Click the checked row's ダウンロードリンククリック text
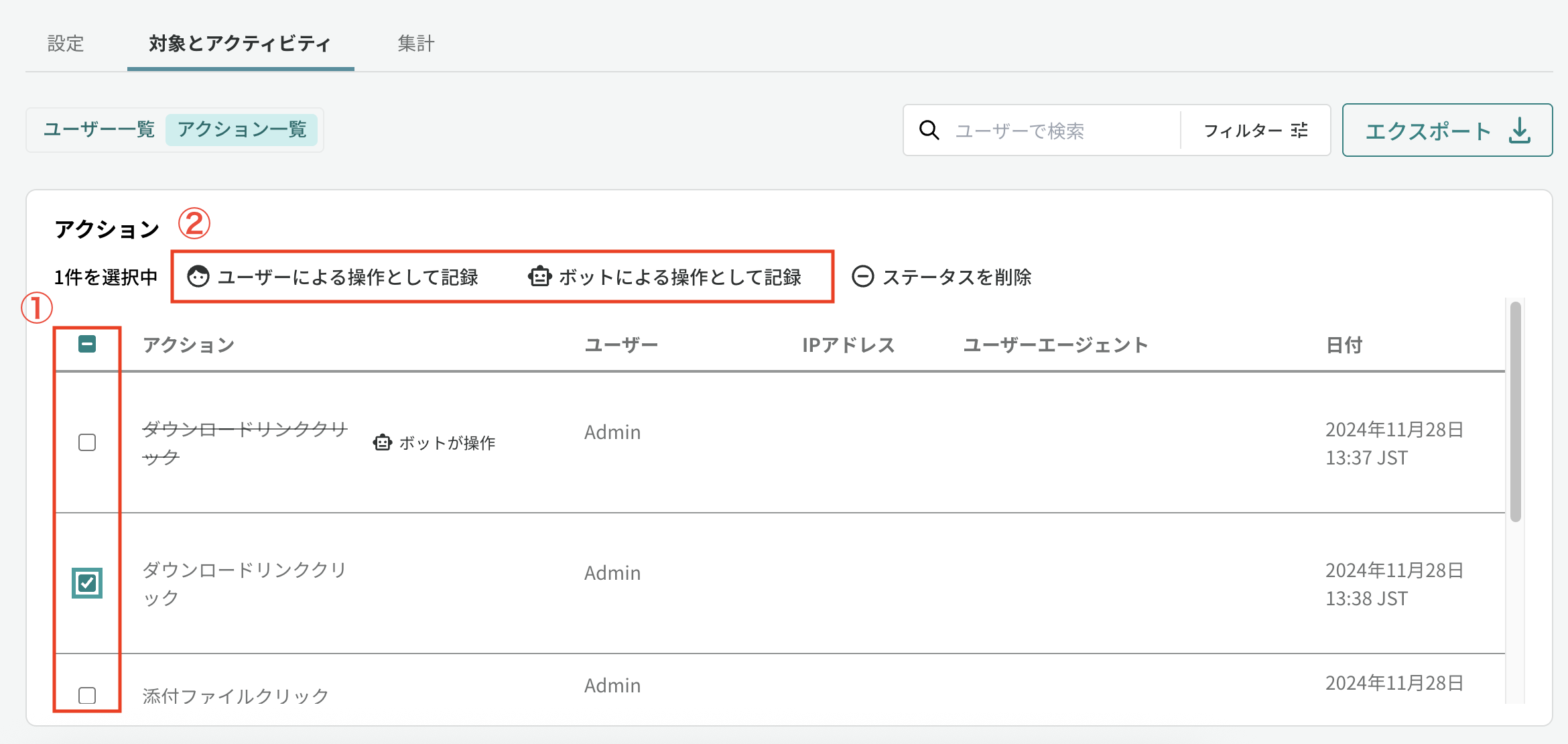 click(245, 583)
